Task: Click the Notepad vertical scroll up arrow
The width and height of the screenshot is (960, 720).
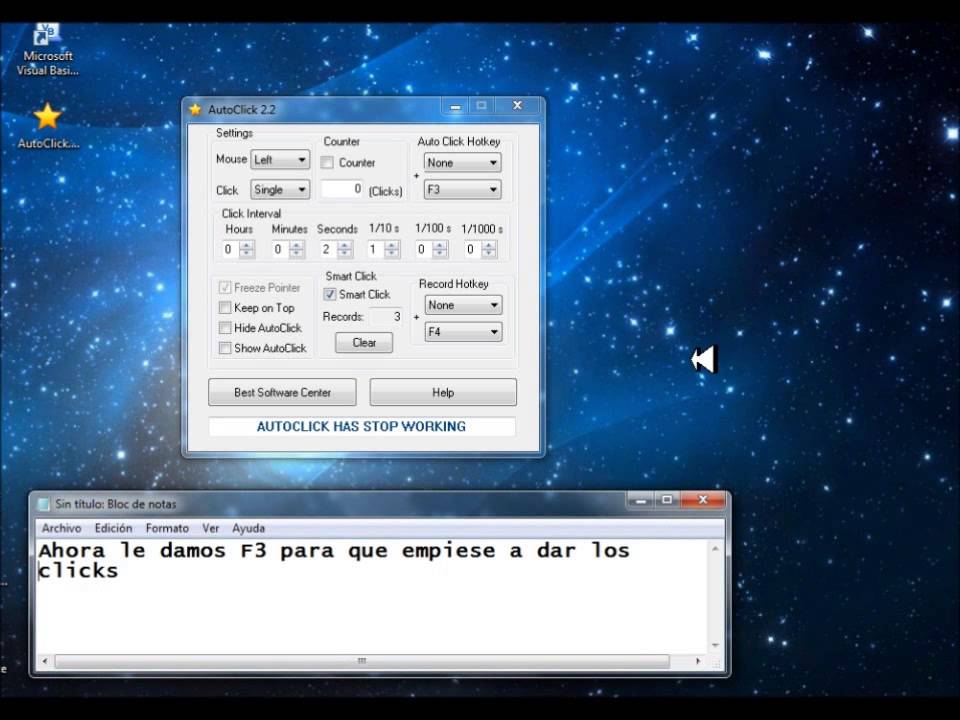Action: point(715,549)
